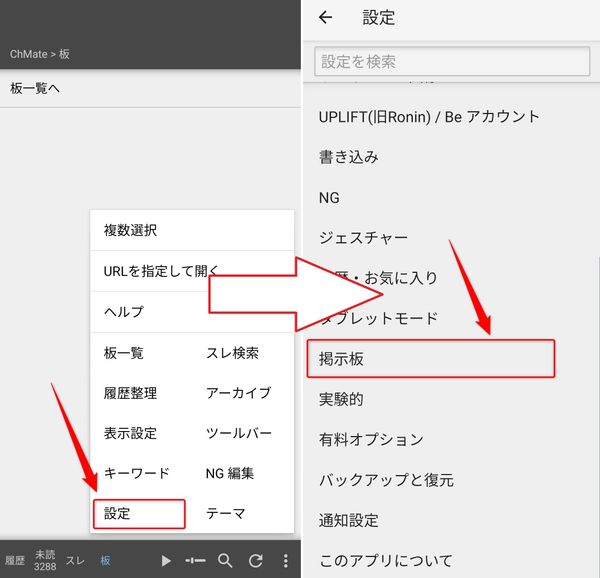Open the お気に入り settings entry
The width and height of the screenshot is (600, 578).
(401, 278)
